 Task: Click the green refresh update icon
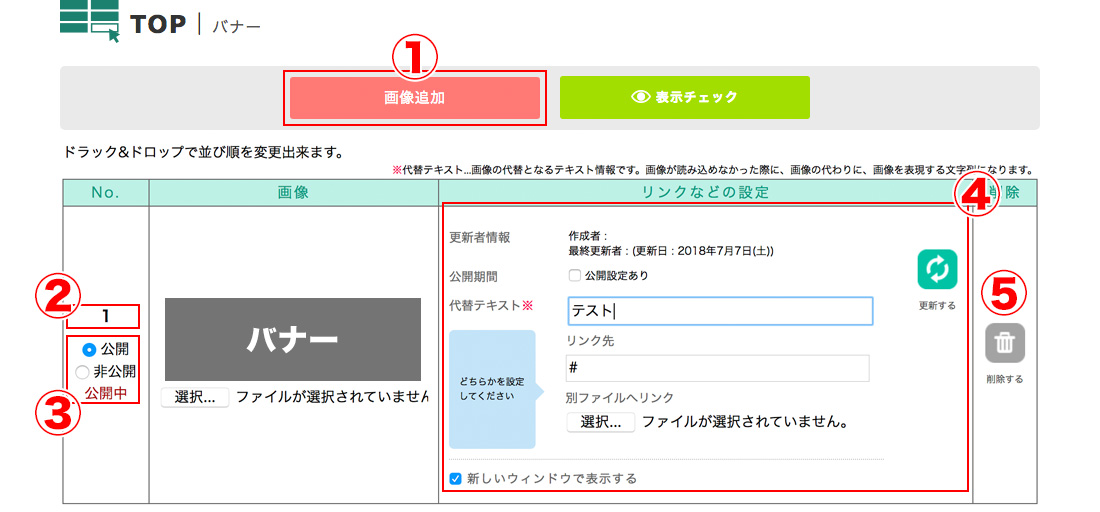tap(937, 269)
